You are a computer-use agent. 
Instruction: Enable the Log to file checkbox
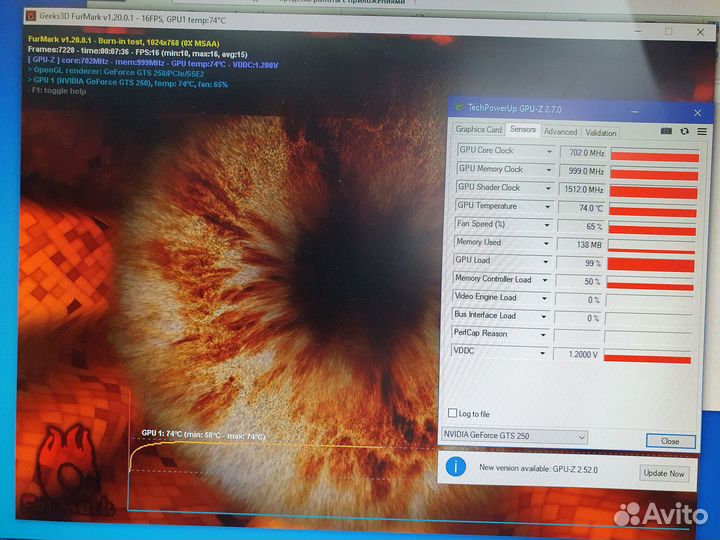point(452,413)
